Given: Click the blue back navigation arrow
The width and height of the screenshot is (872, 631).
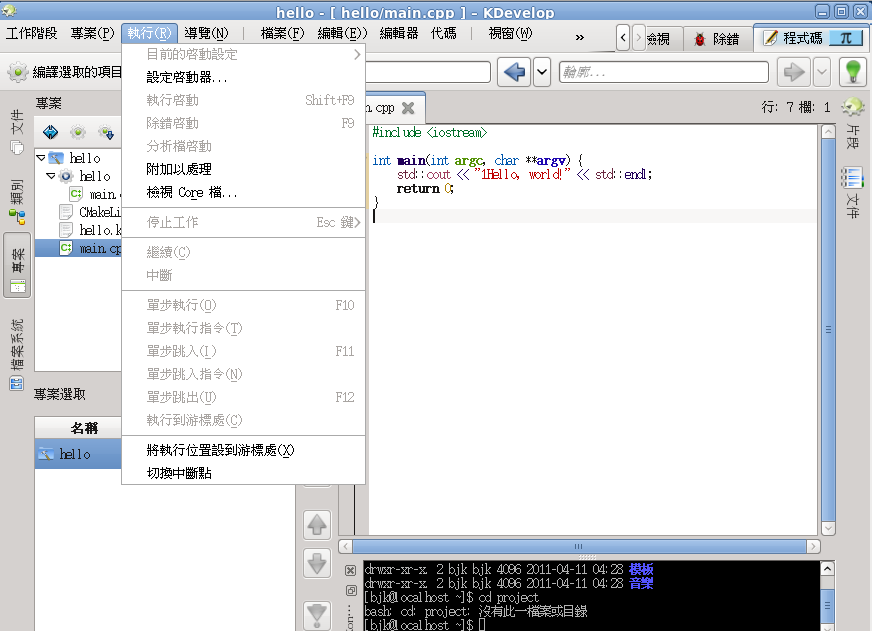Looking at the screenshot, I should coord(514,72).
